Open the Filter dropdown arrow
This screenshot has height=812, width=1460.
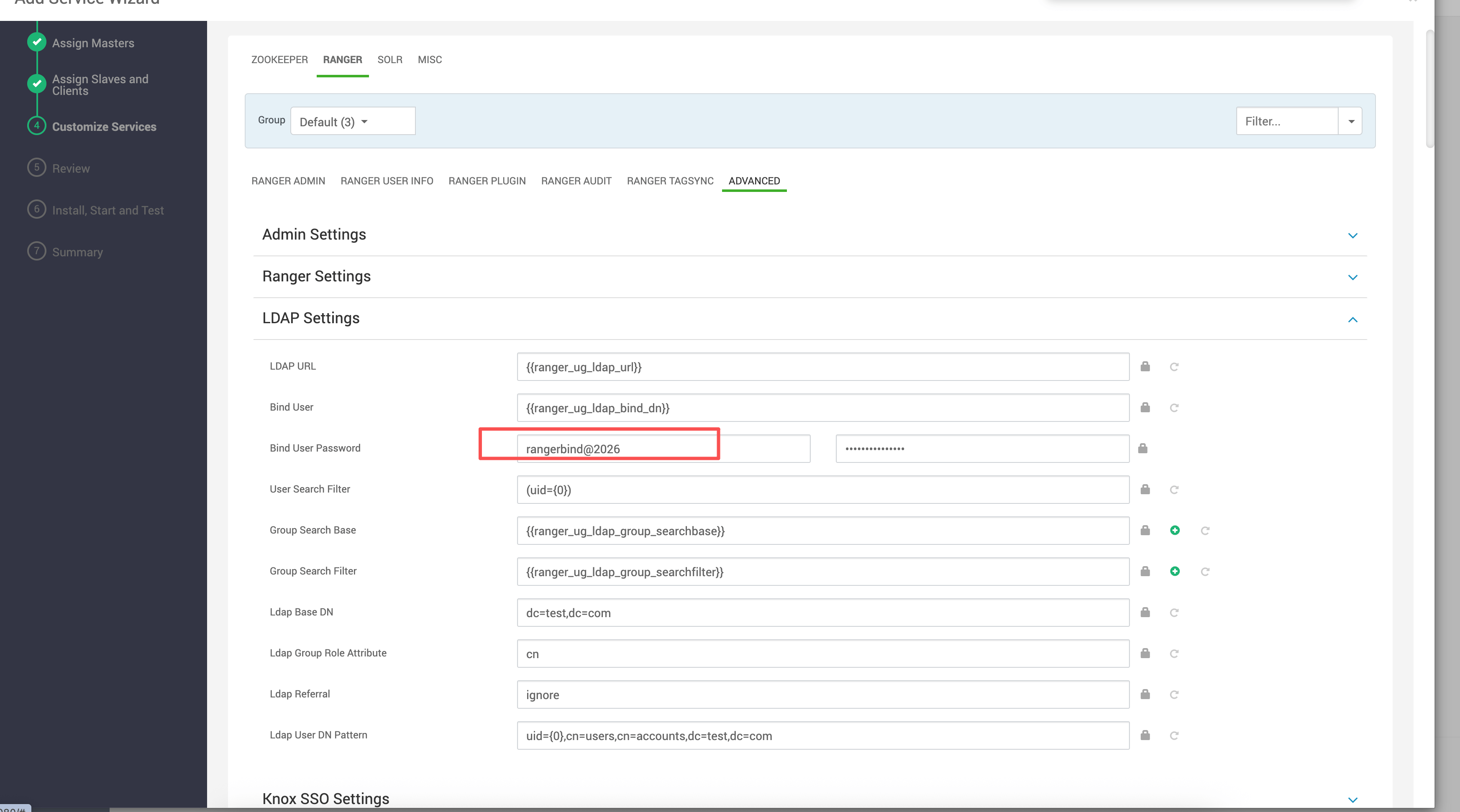coord(1351,121)
